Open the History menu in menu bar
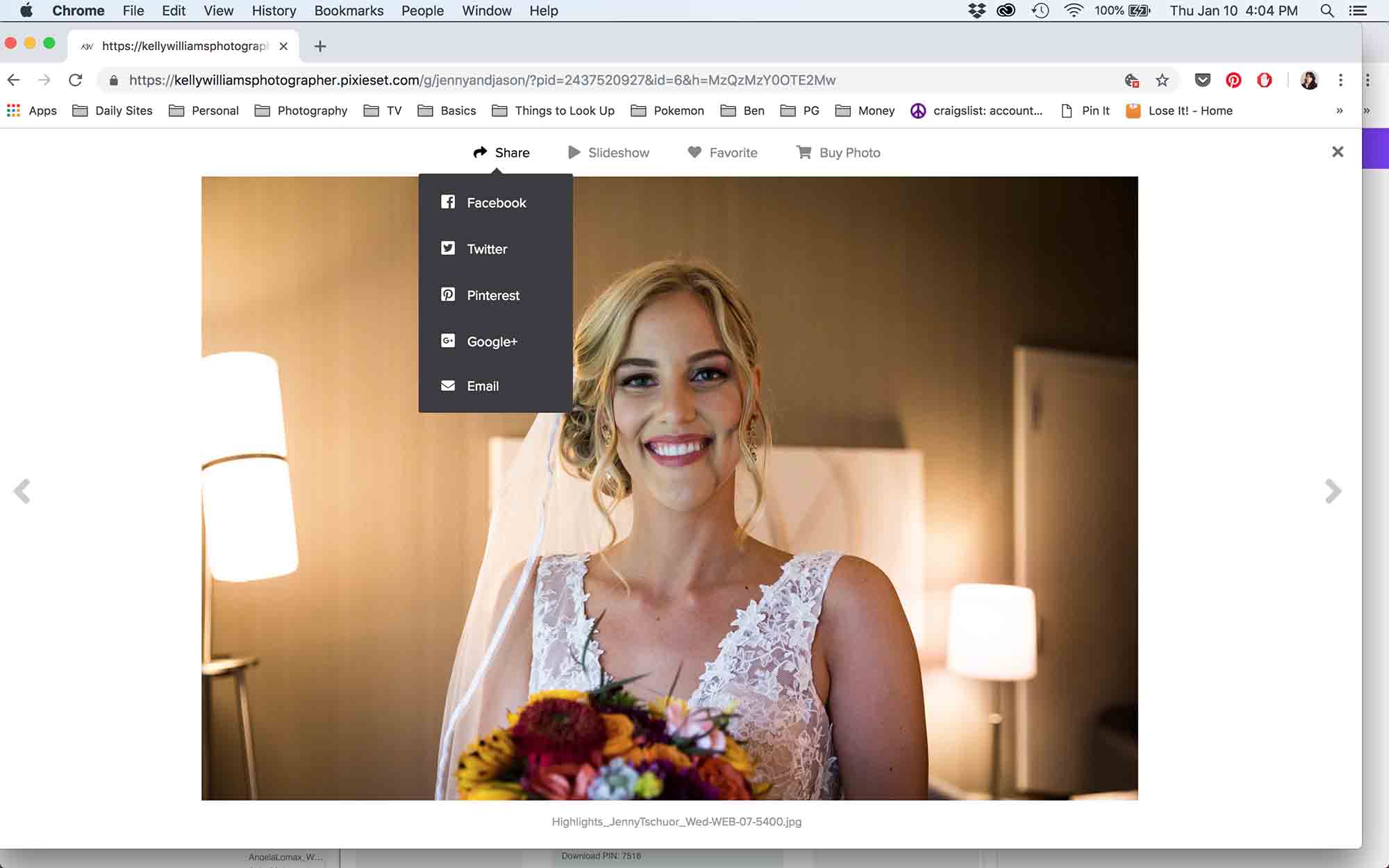Screen dimensions: 1389x868 (x=273, y=10)
